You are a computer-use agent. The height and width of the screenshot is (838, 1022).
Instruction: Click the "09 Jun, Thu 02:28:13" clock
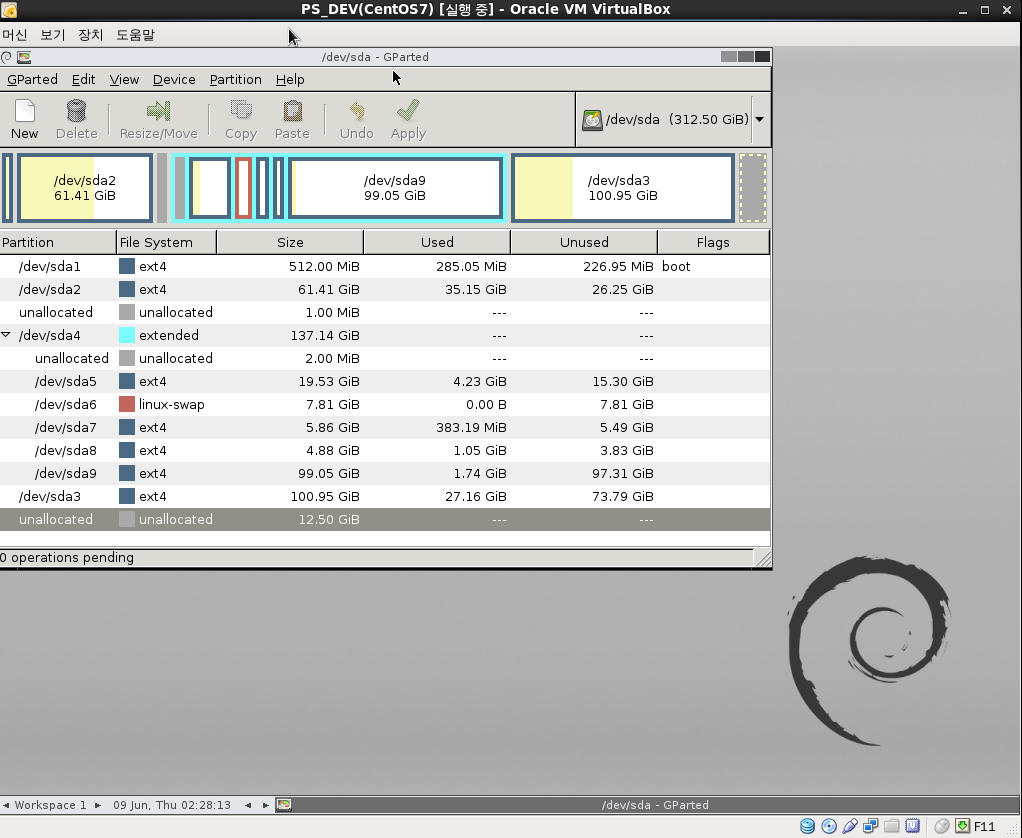point(172,805)
